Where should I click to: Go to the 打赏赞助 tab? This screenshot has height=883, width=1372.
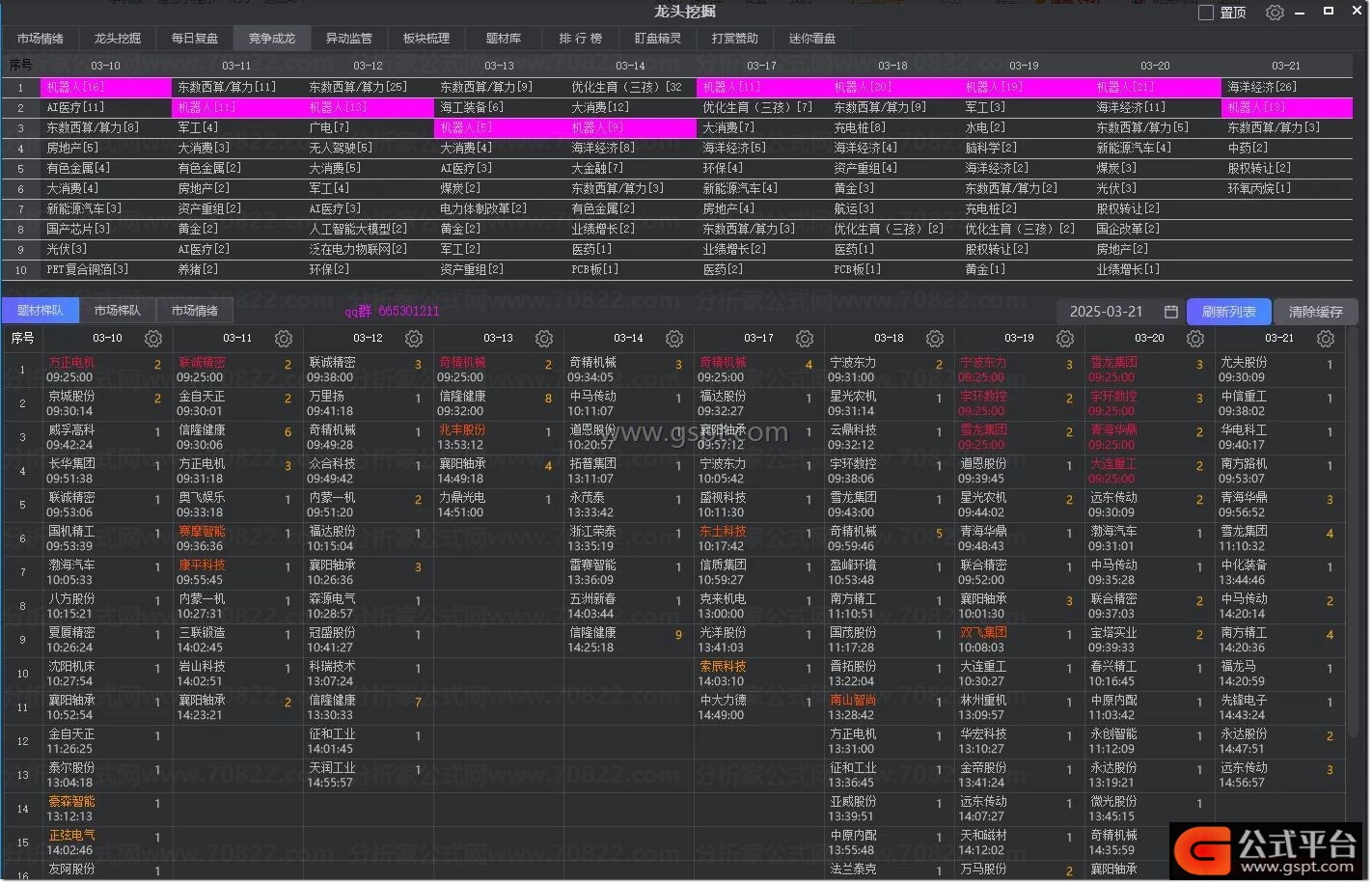pyautogui.click(x=735, y=39)
